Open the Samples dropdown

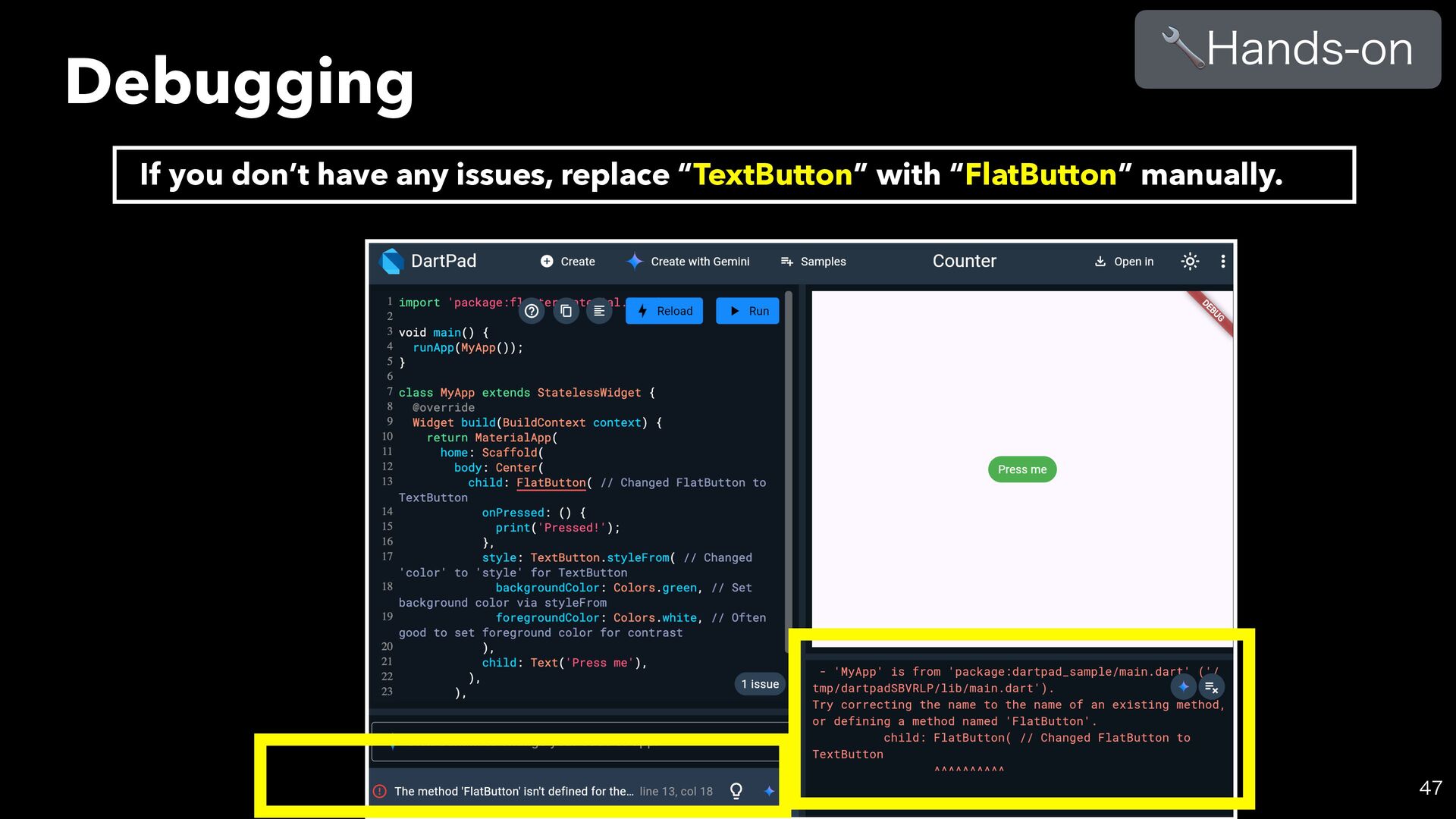[x=813, y=262]
